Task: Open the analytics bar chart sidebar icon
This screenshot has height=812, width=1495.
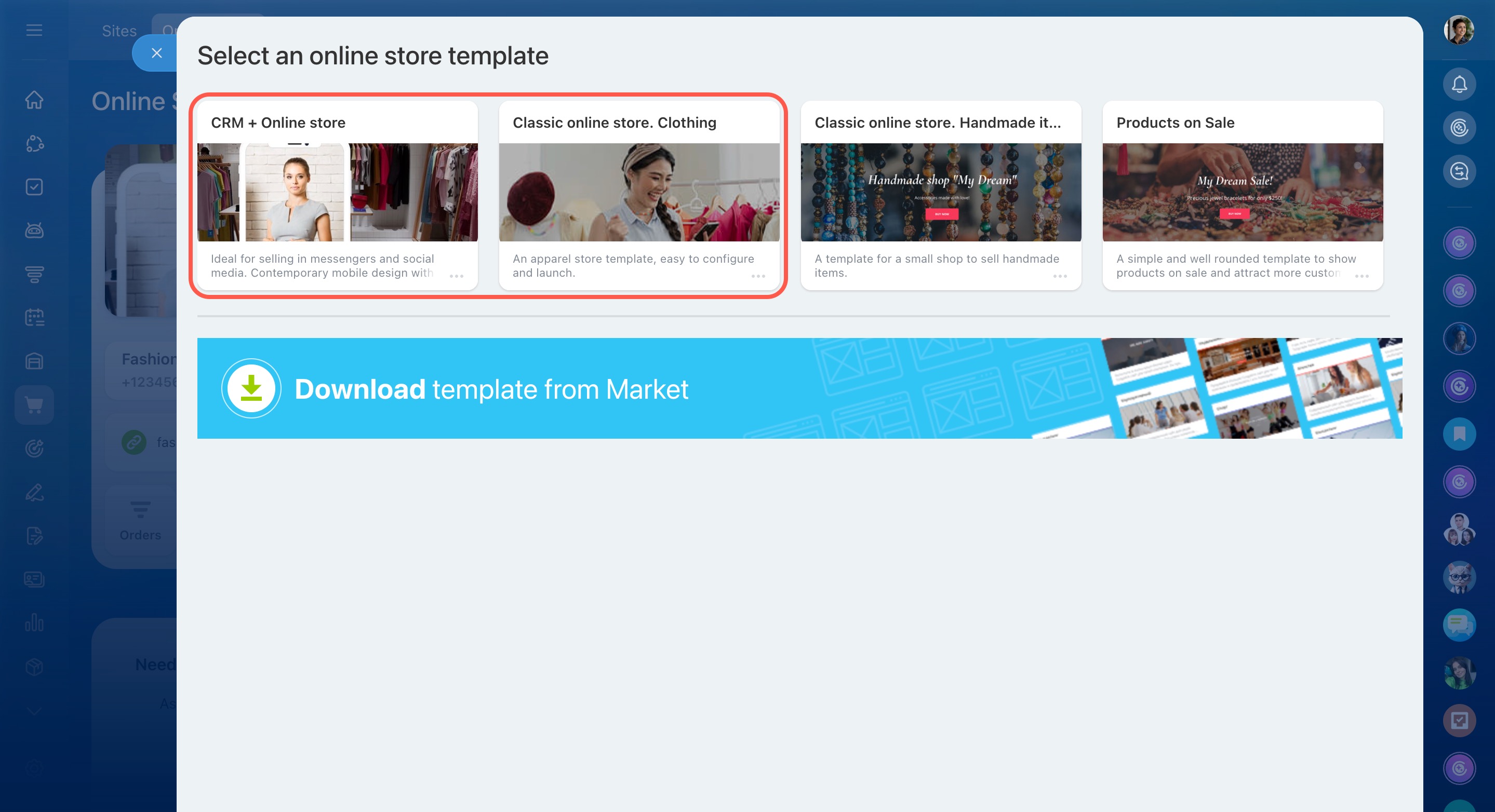Action: tap(34, 623)
